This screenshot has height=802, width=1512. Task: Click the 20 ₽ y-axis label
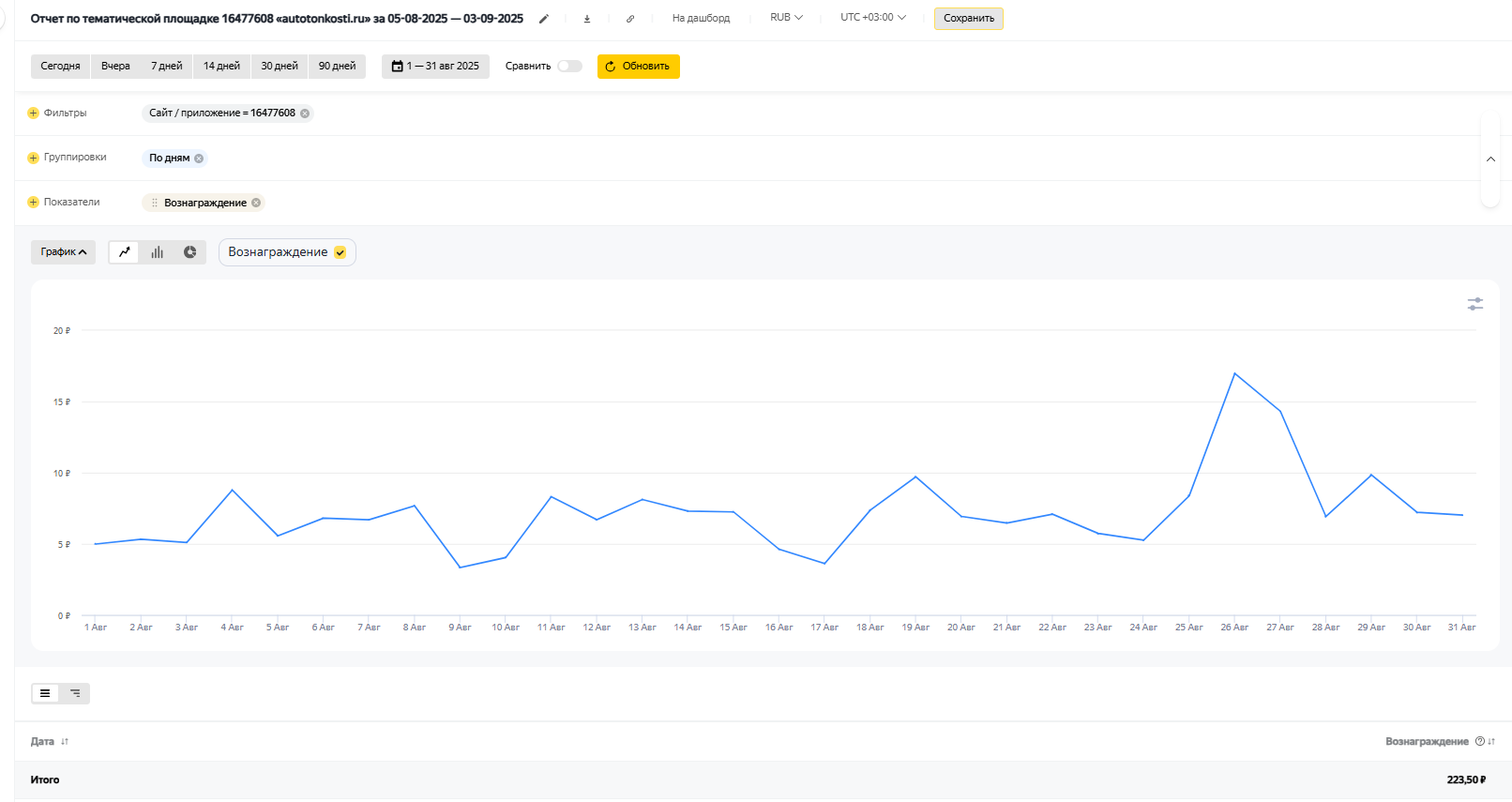click(62, 331)
